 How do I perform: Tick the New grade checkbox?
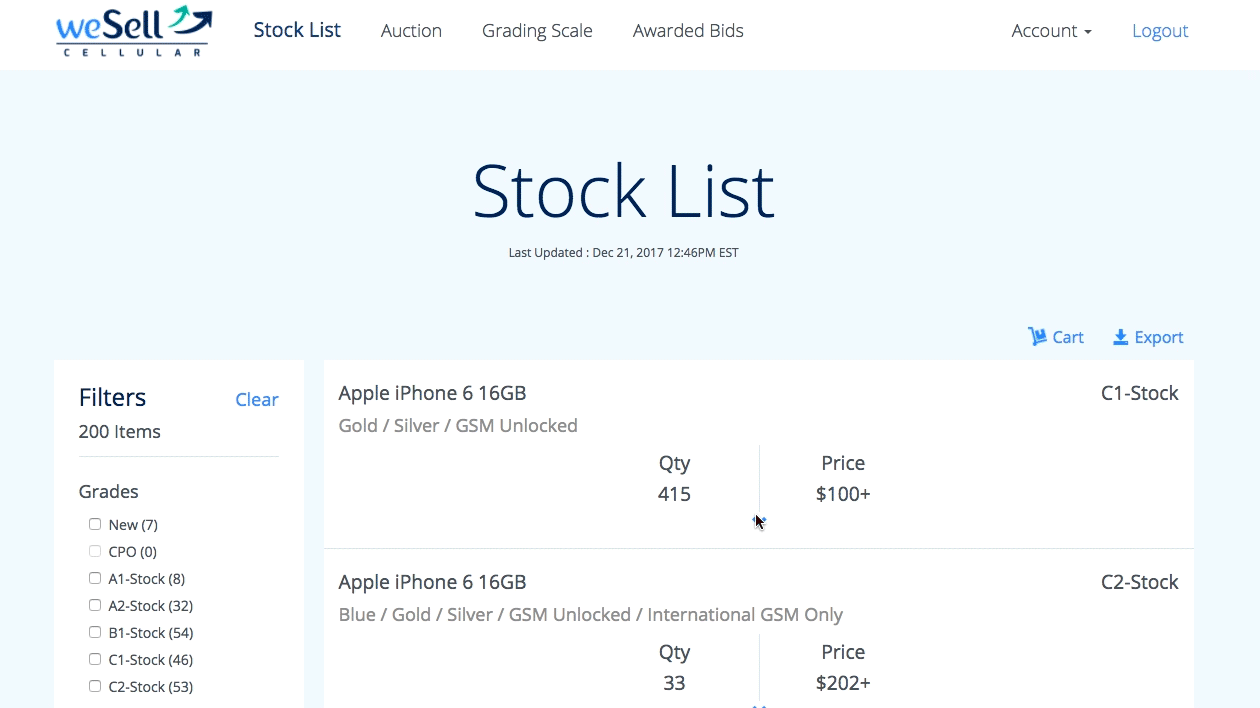click(95, 524)
